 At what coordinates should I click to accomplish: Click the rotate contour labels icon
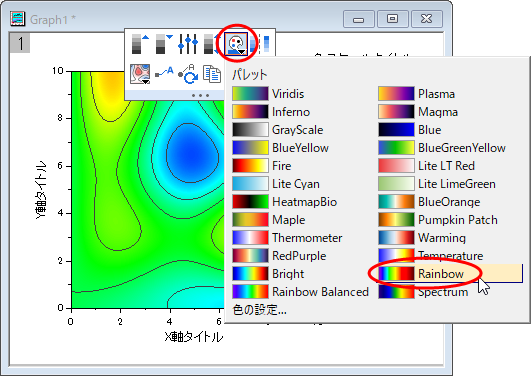(x=188, y=74)
